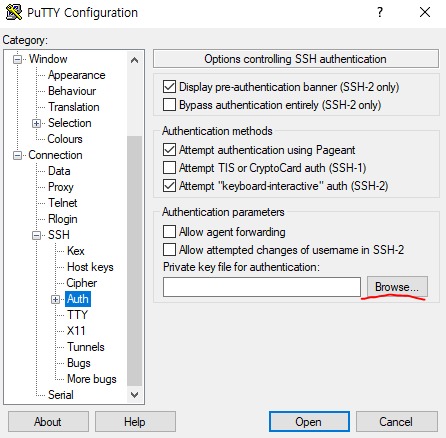446x438 pixels.
Task: Collapse the Window tree node
Action: pyautogui.click(x=17, y=59)
